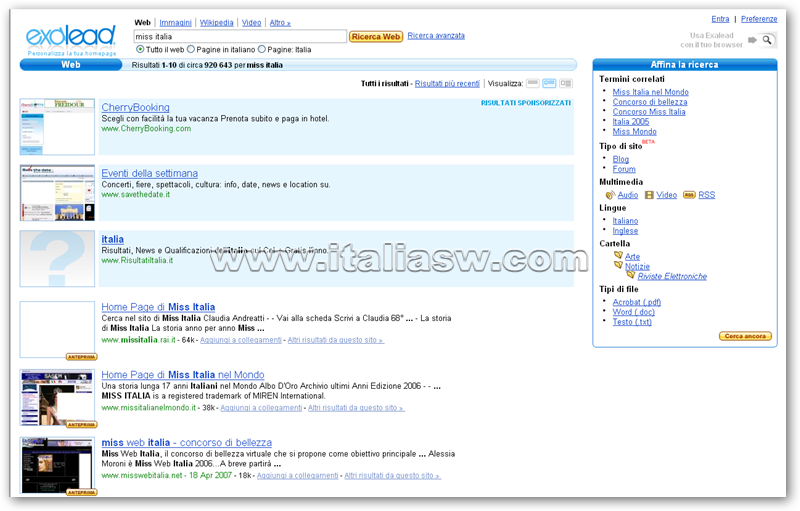Refine with Concorso di bellezza term
Viewport: 800px width, 511px height.
tap(650, 102)
